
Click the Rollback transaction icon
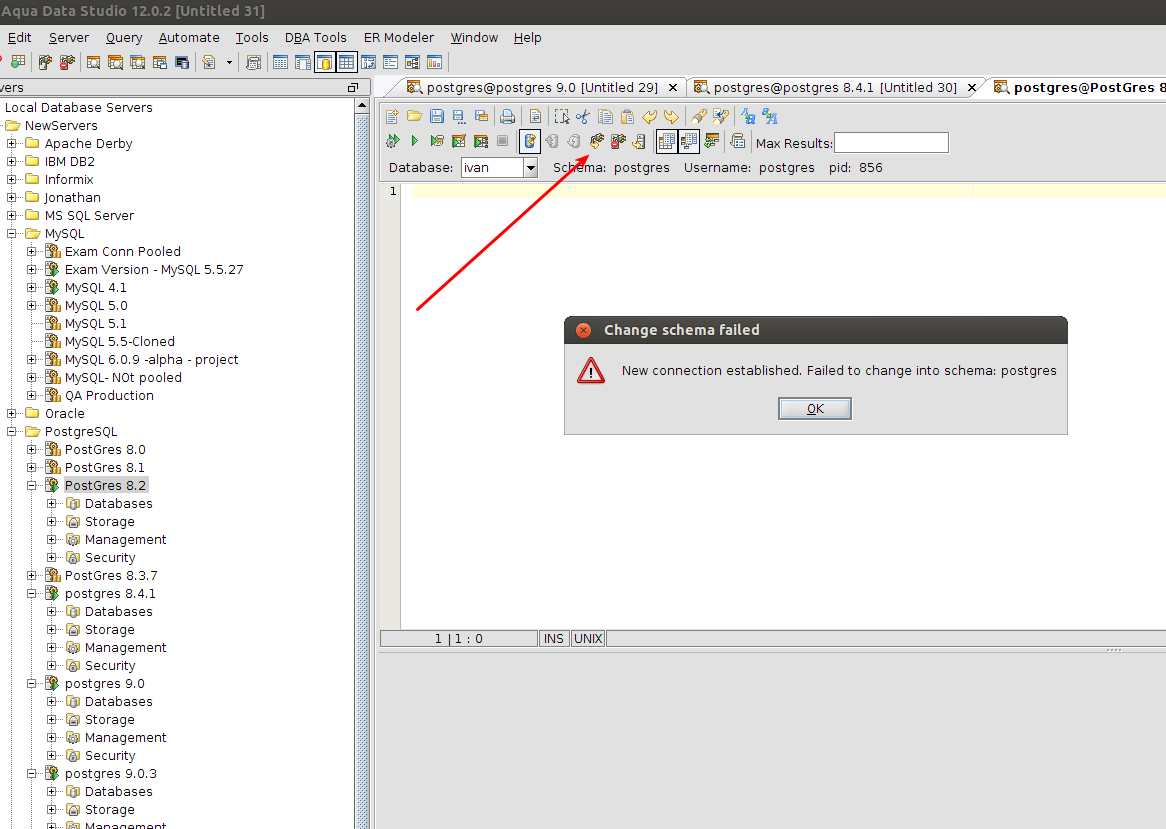573,141
